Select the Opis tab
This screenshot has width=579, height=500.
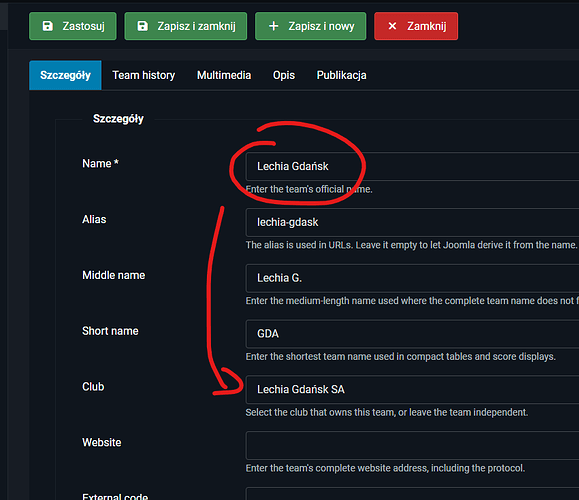tap(284, 75)
